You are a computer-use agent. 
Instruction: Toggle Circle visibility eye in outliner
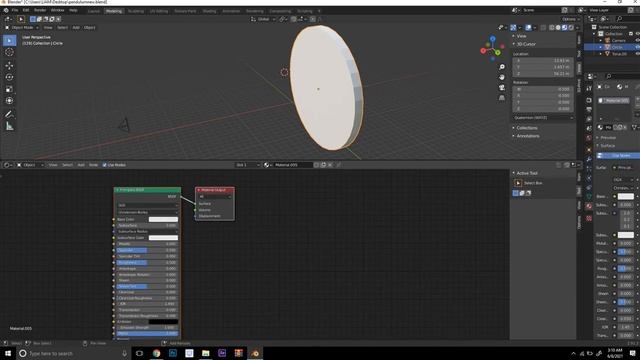(x=637, y=47)
